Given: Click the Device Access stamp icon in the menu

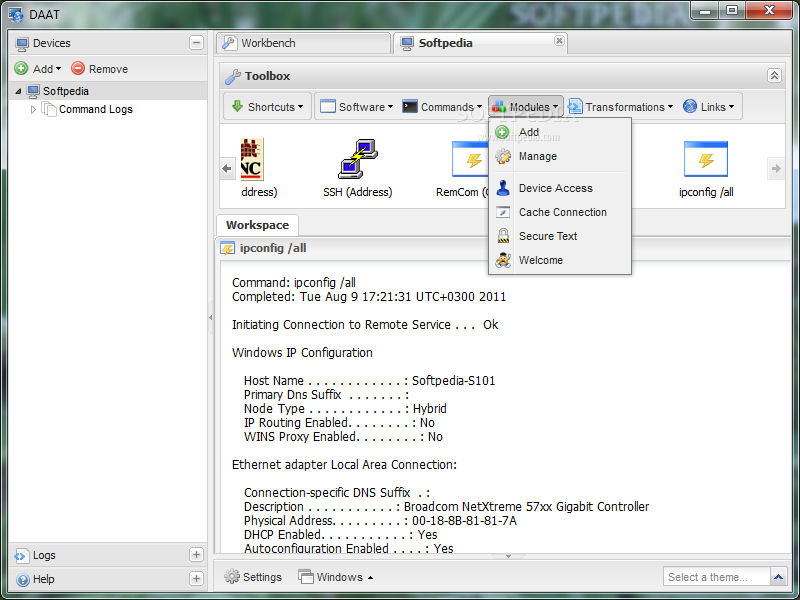Looking at the screenshot, I should pyautogui.click(x=503, y=188).
